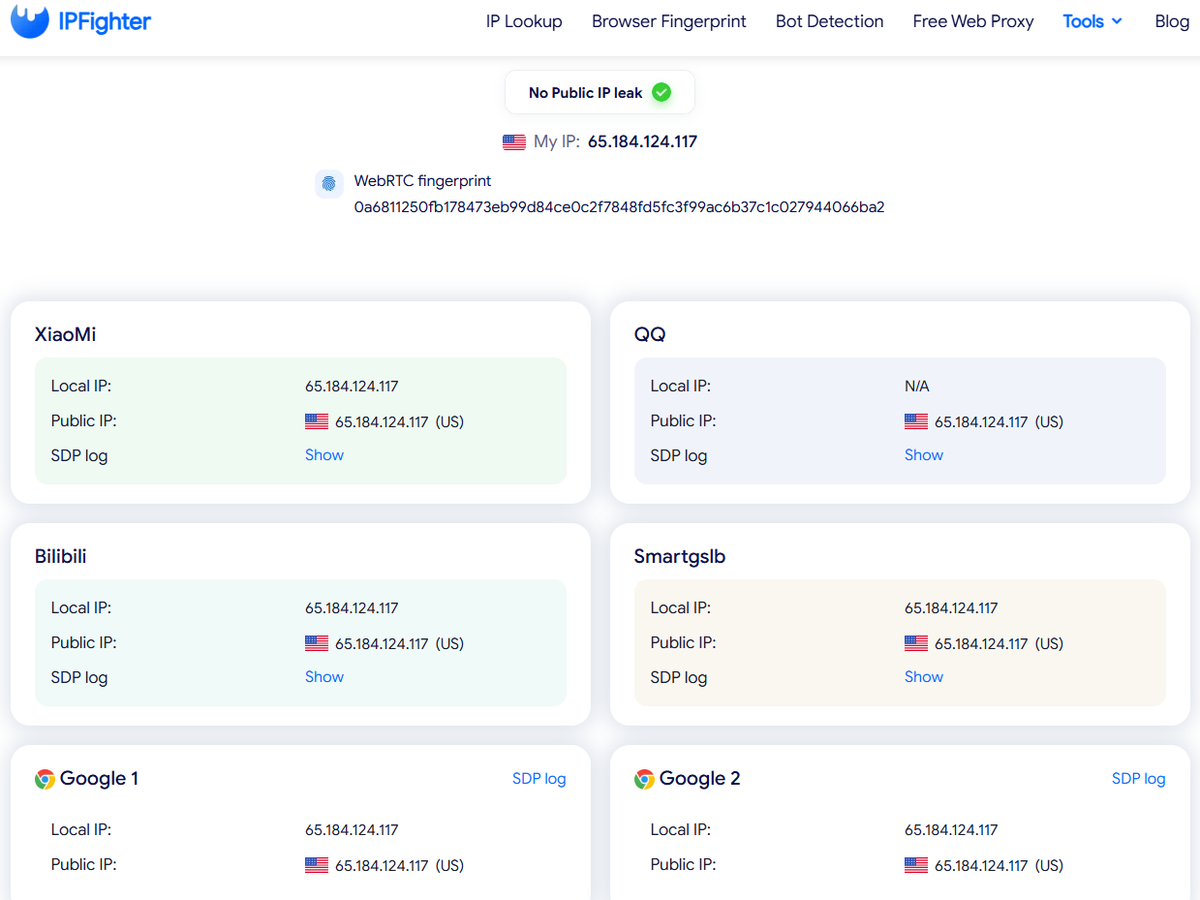1200x900 pixels.
Task: Click the My IP address 65.184.124.117
Action: (x=642, y=142)
